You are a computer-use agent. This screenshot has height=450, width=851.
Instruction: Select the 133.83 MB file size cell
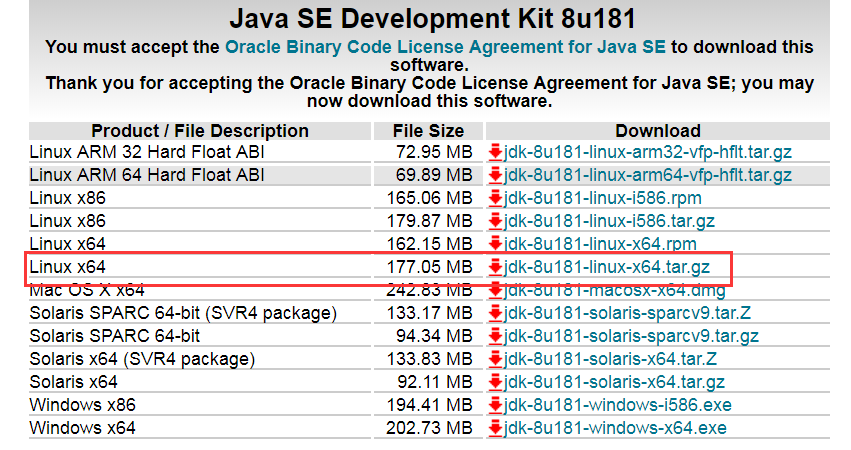(430, 359)
